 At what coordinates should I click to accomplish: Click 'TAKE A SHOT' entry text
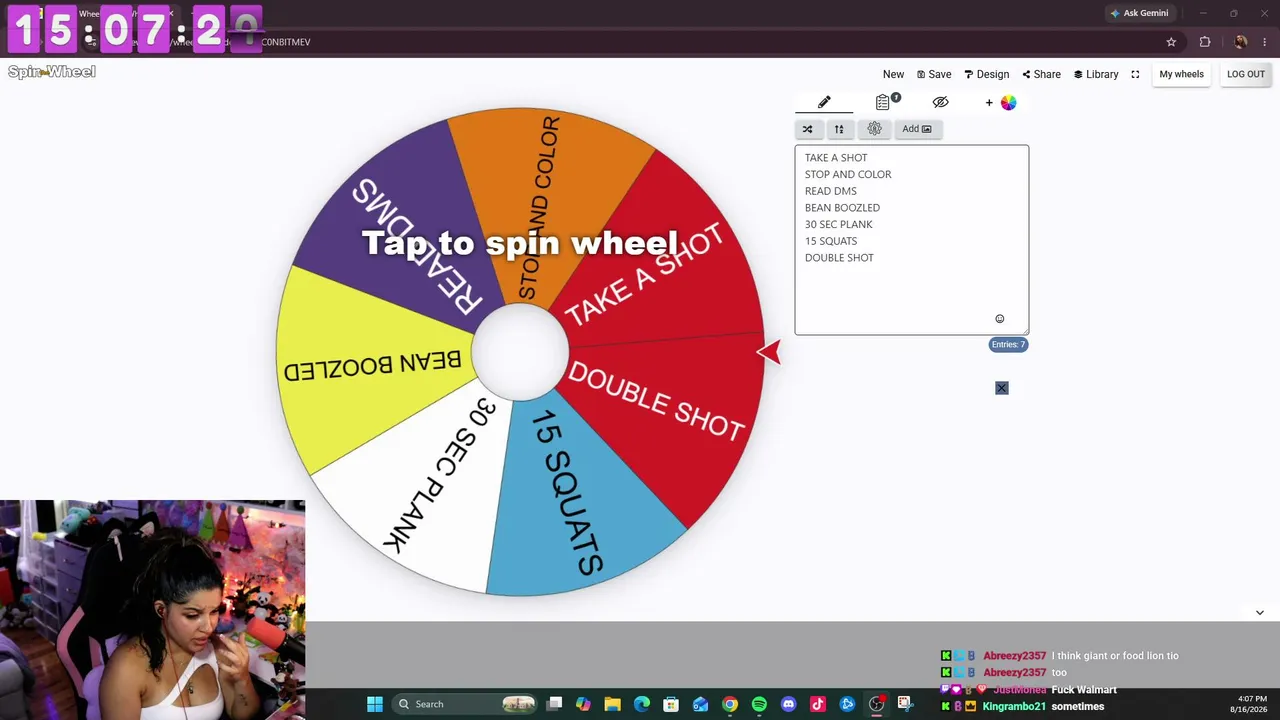click(836, 157)
